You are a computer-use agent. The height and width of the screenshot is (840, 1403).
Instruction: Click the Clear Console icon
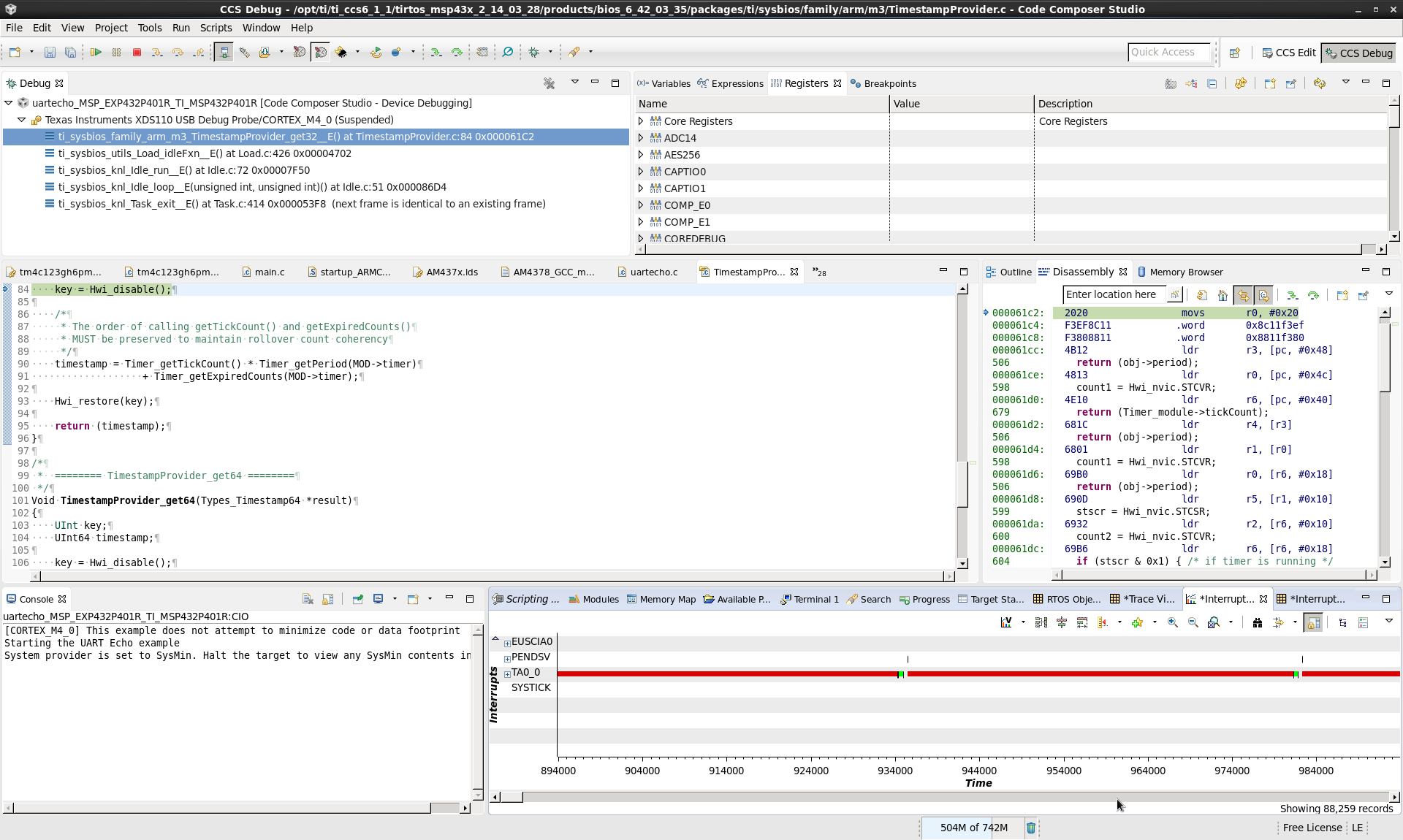click(x=308, y=599)
